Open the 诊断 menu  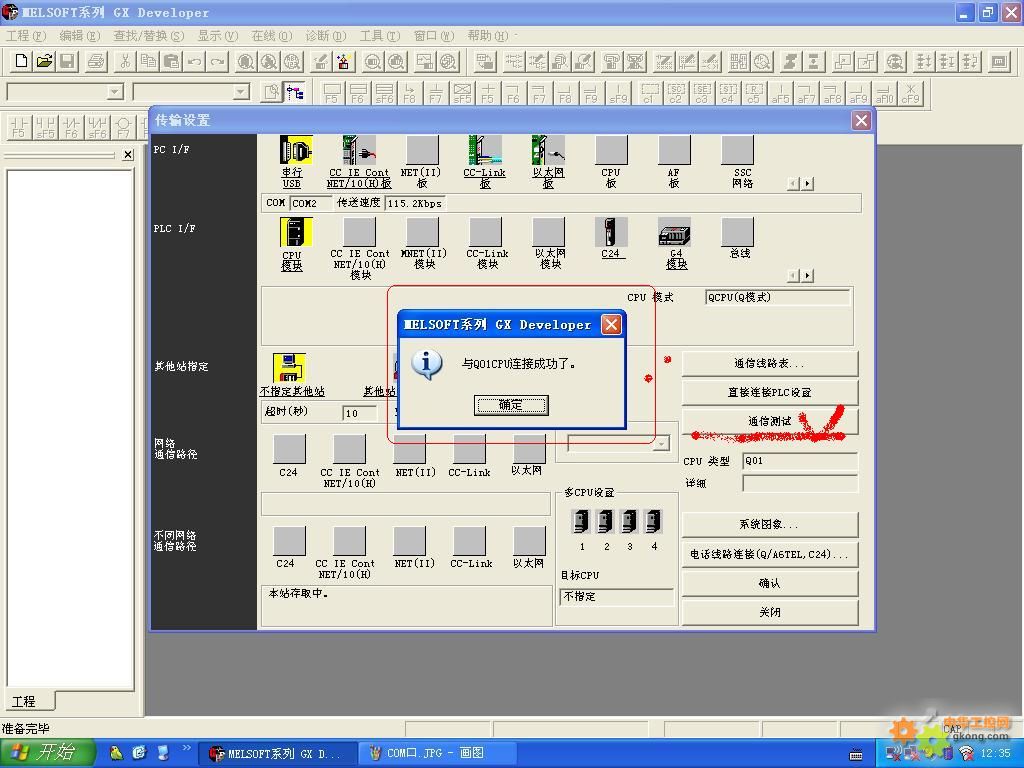coord(325,35)
